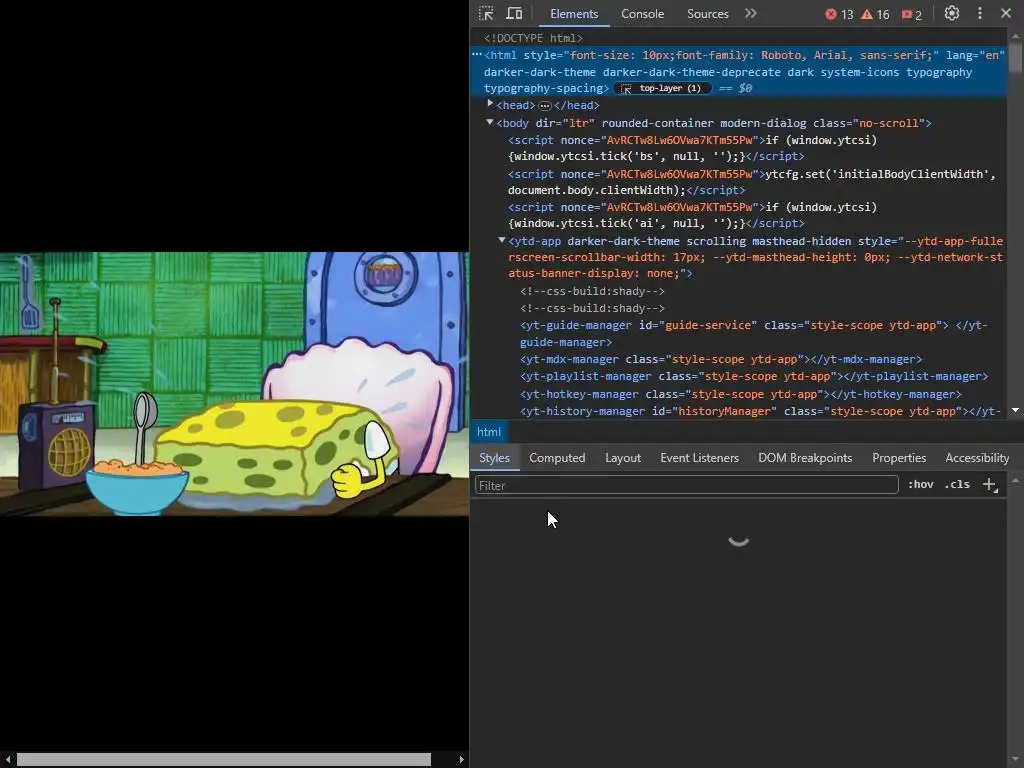Add a new style rule plus icon

(x=989, y=485)
